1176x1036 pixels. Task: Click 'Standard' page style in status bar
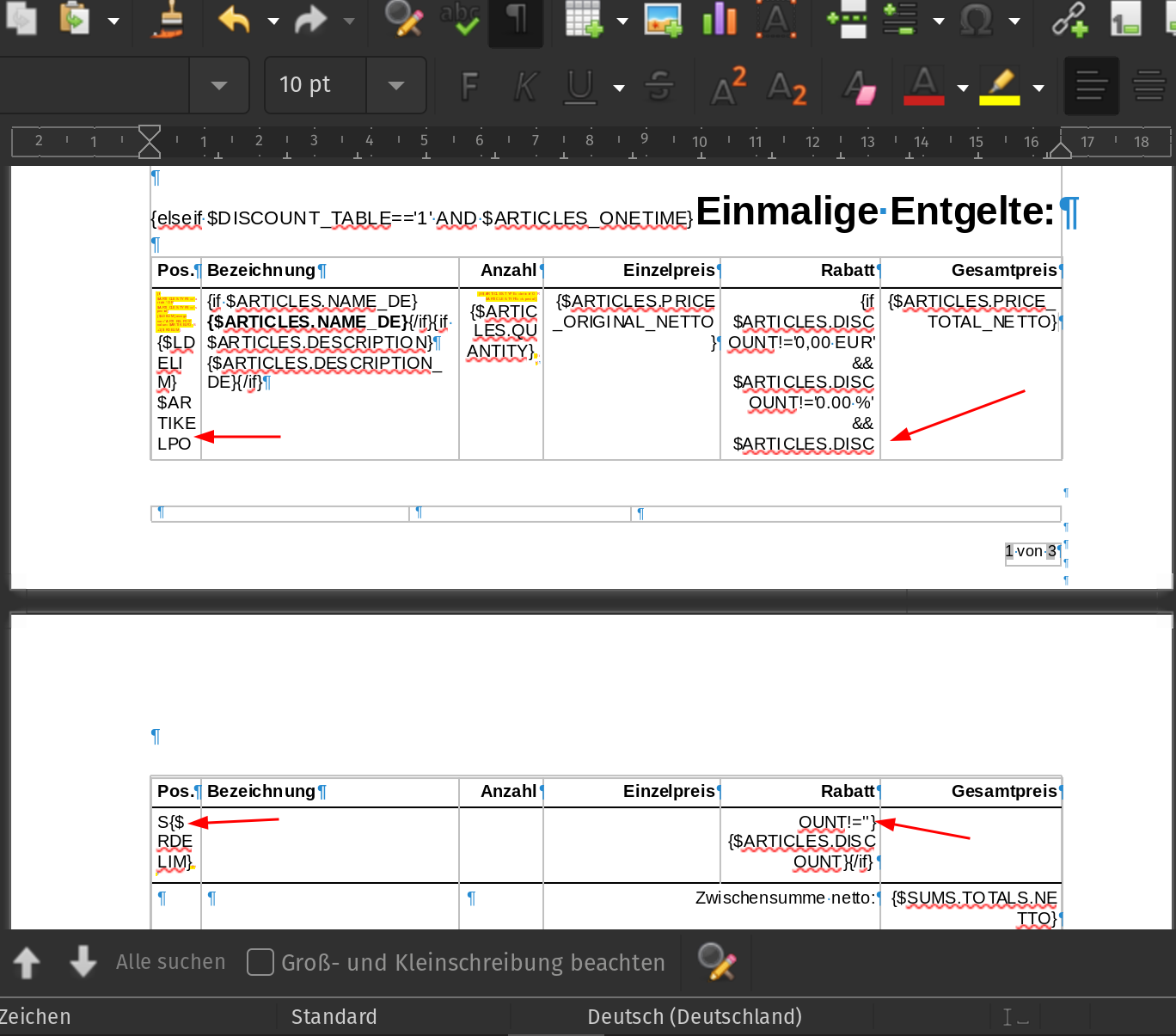334,1017
